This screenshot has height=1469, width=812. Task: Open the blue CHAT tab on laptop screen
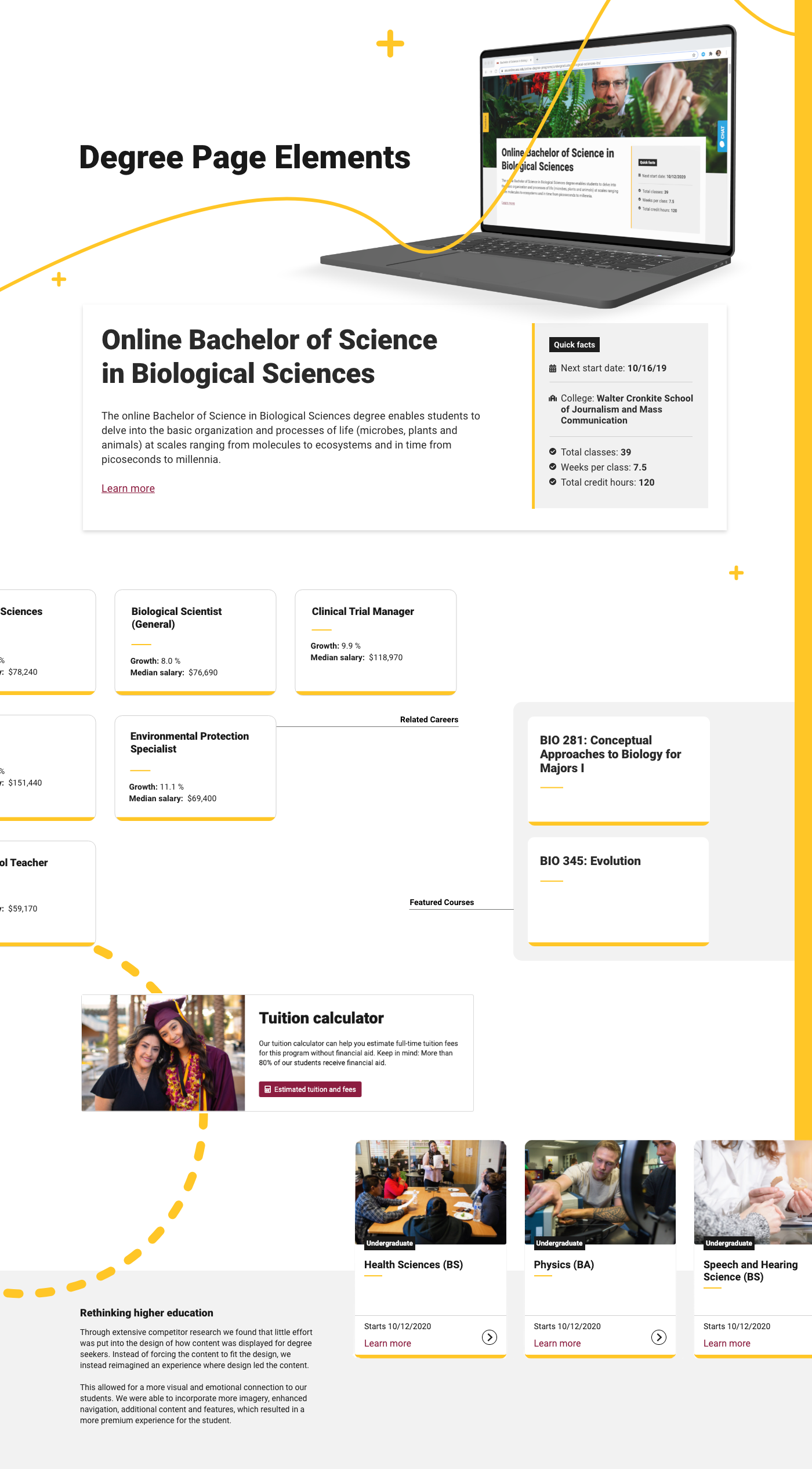722,136
